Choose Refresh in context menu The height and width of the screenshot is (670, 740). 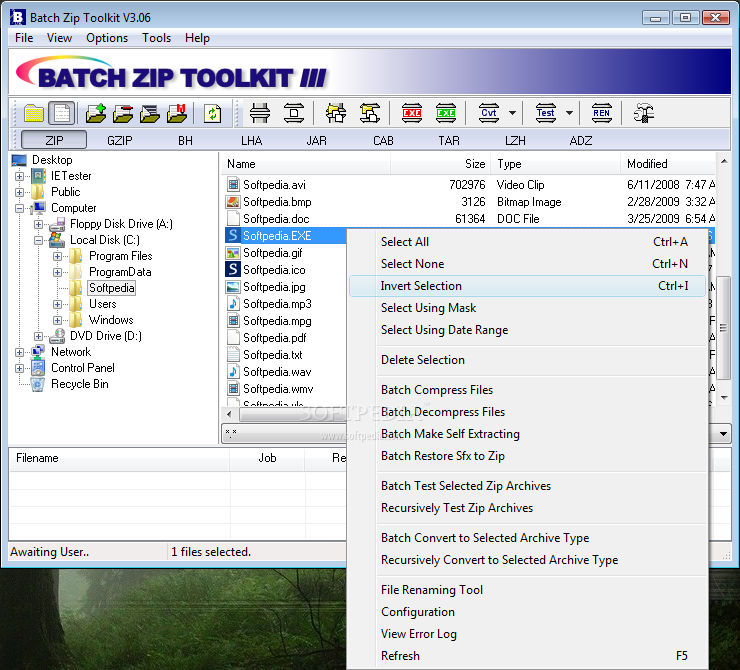click(527, 656)
